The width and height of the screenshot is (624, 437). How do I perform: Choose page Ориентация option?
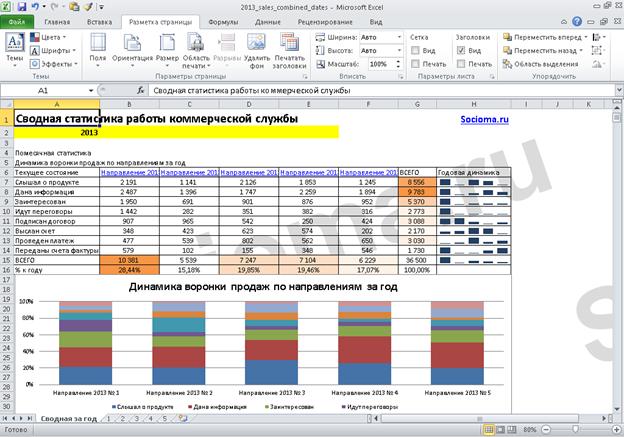(x=132, y=49)
